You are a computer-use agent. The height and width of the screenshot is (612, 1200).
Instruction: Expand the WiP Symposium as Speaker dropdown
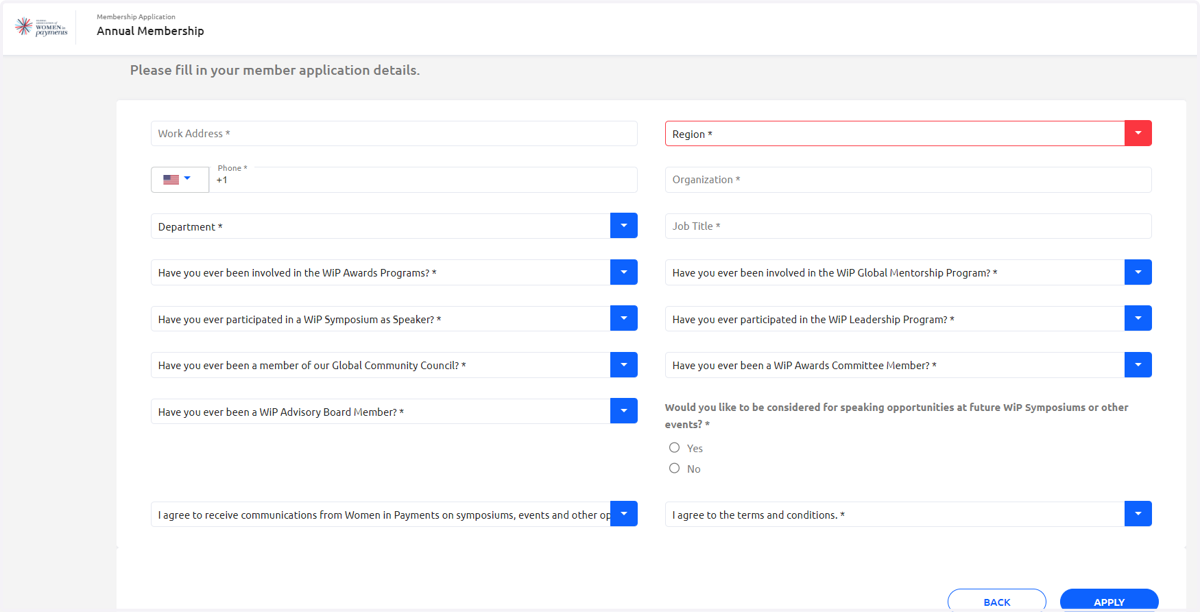(x=624, y=319)
